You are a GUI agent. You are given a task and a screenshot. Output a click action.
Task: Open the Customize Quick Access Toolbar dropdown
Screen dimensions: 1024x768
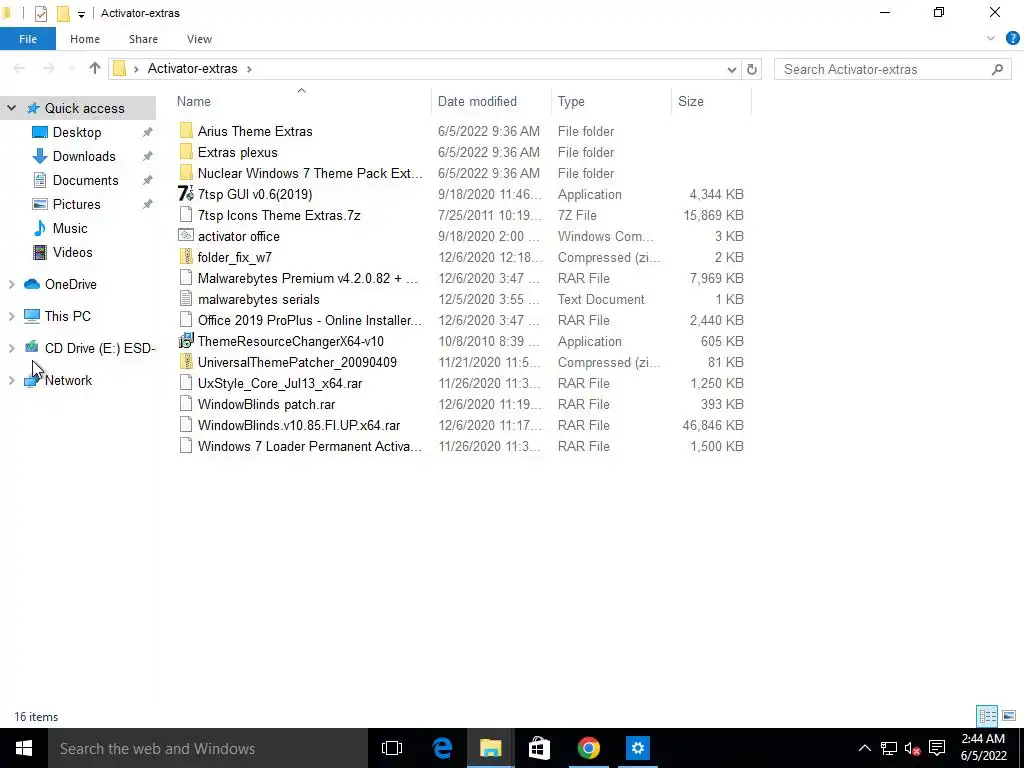pyautogui.click(x=81, y=14)
